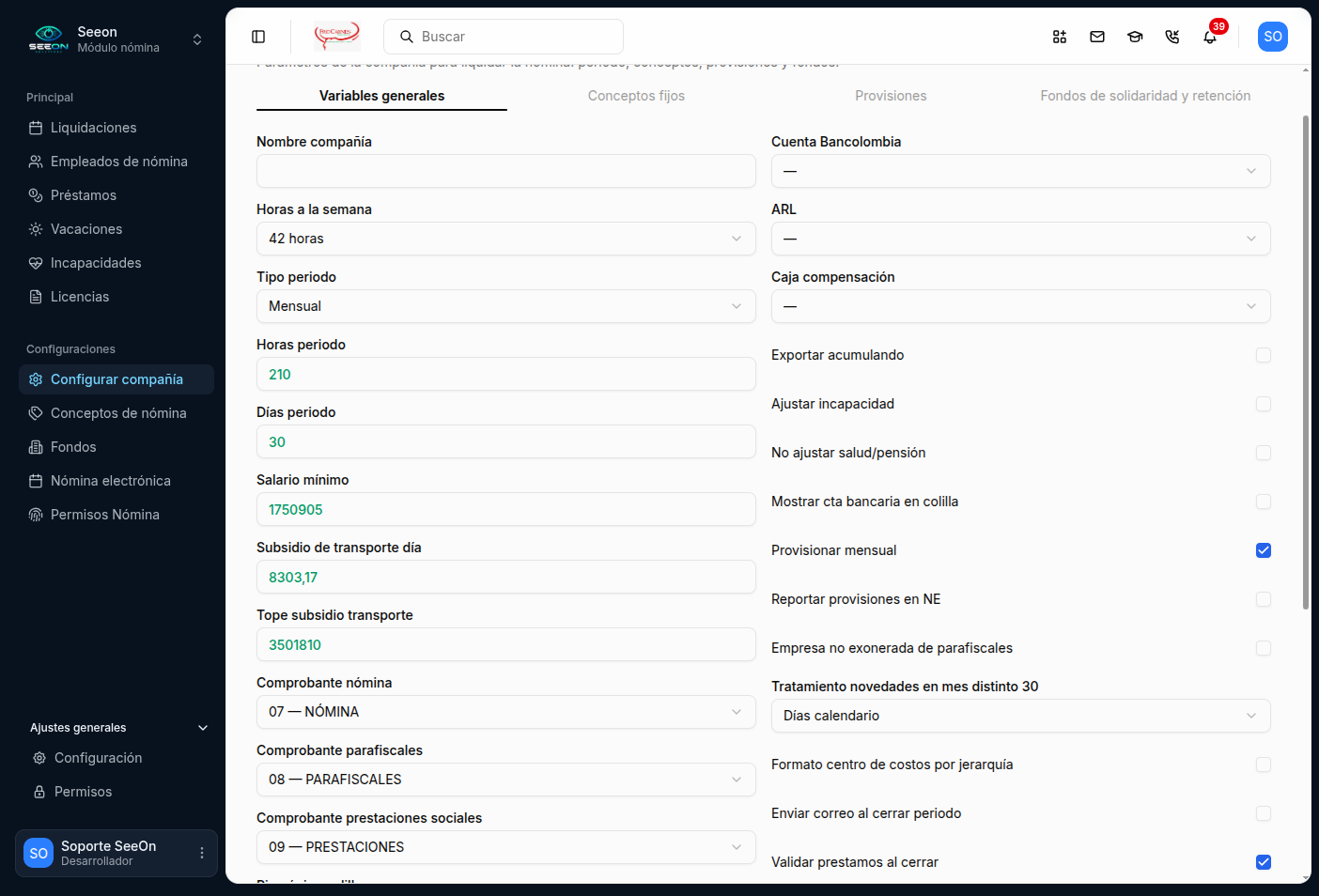The height and width of the screenshot is (896, 1319).
Task: Click the Buscar search box
Action: click(504, 37)
